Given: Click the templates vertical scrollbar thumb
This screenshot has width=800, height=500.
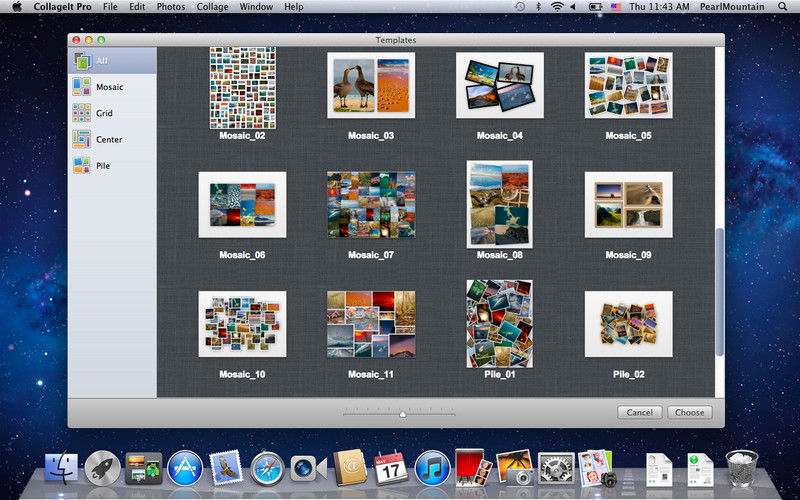Looking at the screenshot, I should click(719, 292).
